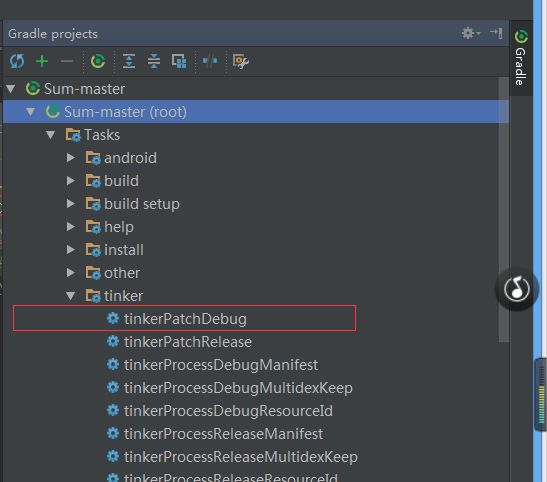Click gear icon of tinkerProcessDebugResourceId
The height and width of the screenshot is (482, 547).
pyautogui.click(x=113, y=410)
